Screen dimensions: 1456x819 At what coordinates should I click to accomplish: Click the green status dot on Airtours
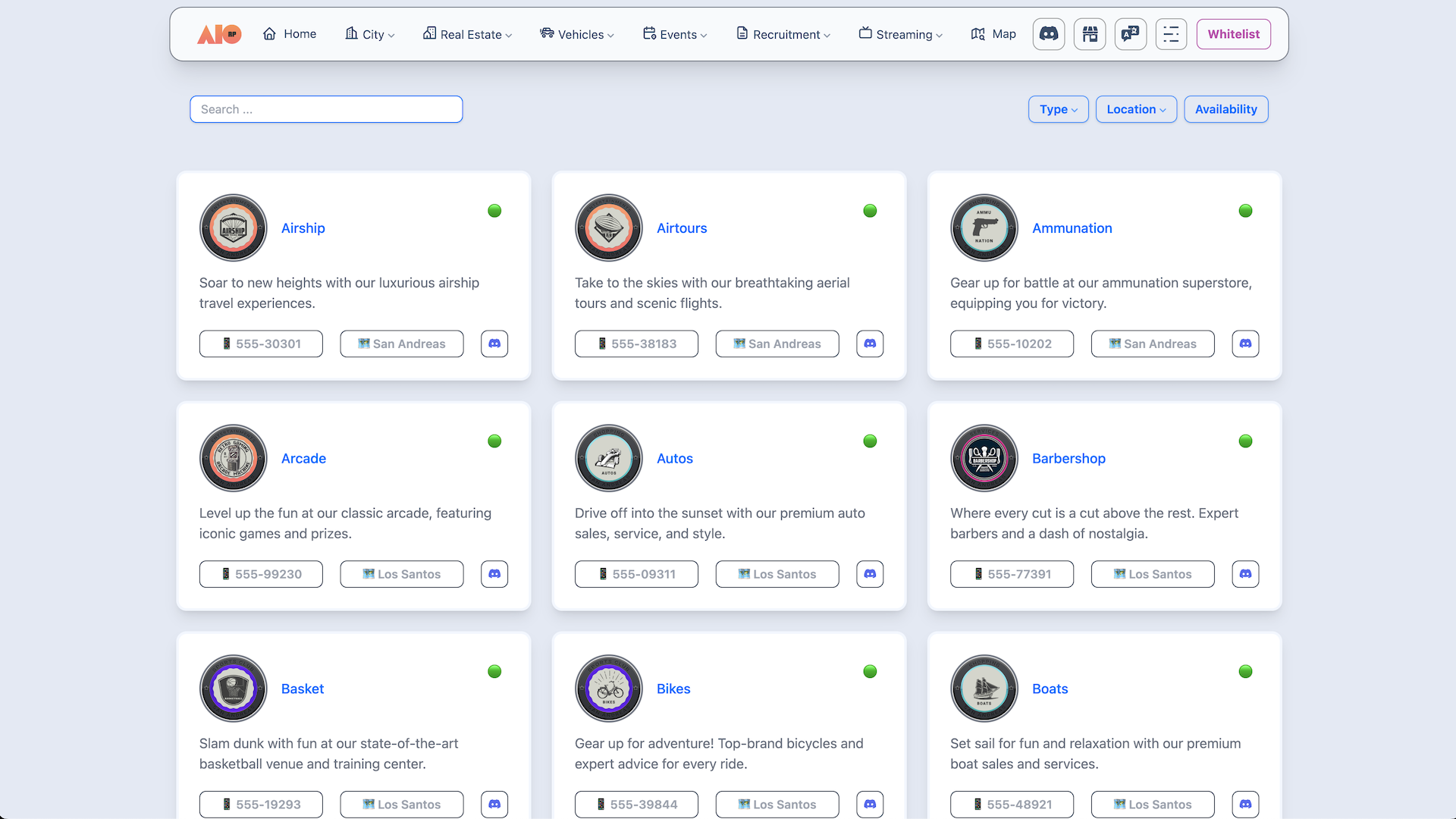click(x=870, y=211)
